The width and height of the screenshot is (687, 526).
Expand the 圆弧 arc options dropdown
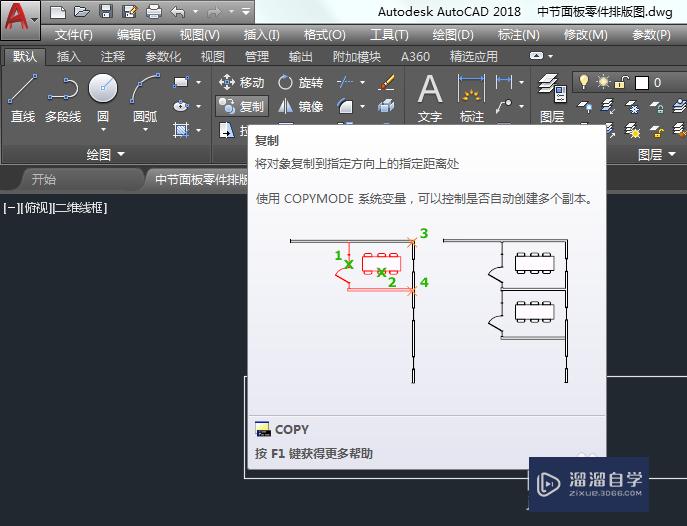[x=145, y=130]
